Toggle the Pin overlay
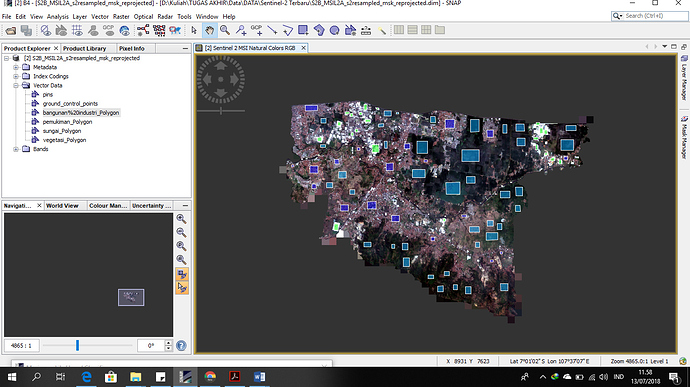The width and height of the screenshot is (690, 387). tap(93, 30)
